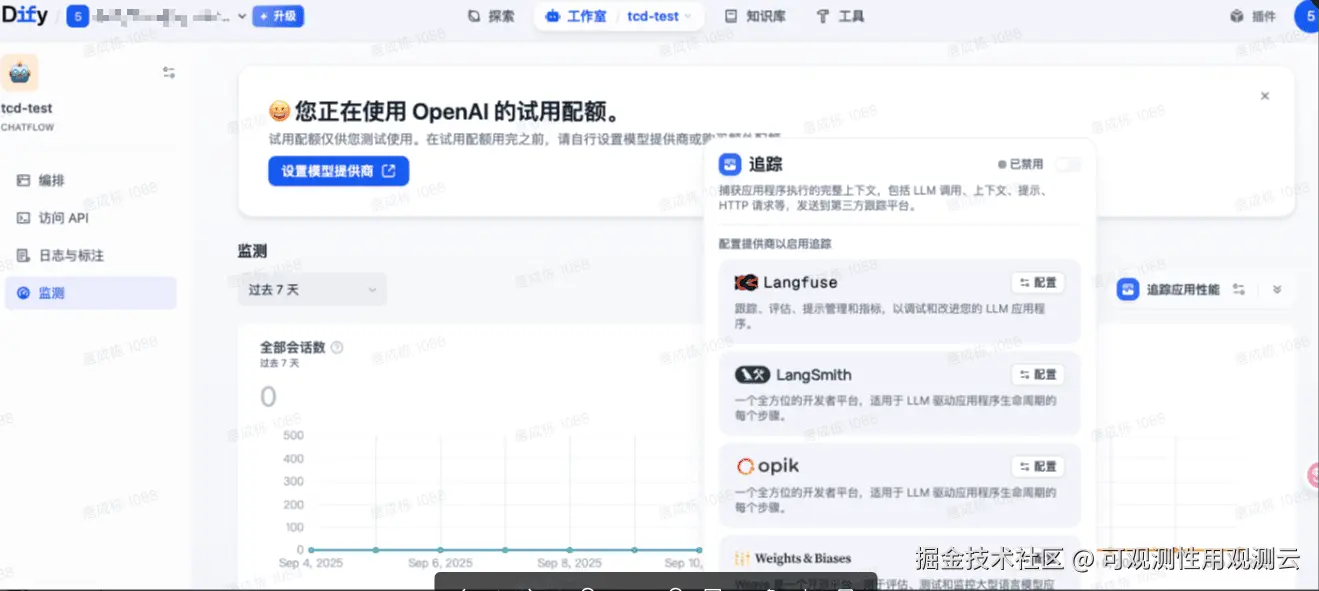This screenshot has height=591, width=1319.
Task: Click the 全部会话数 chart title
Action: coord(293,348)
